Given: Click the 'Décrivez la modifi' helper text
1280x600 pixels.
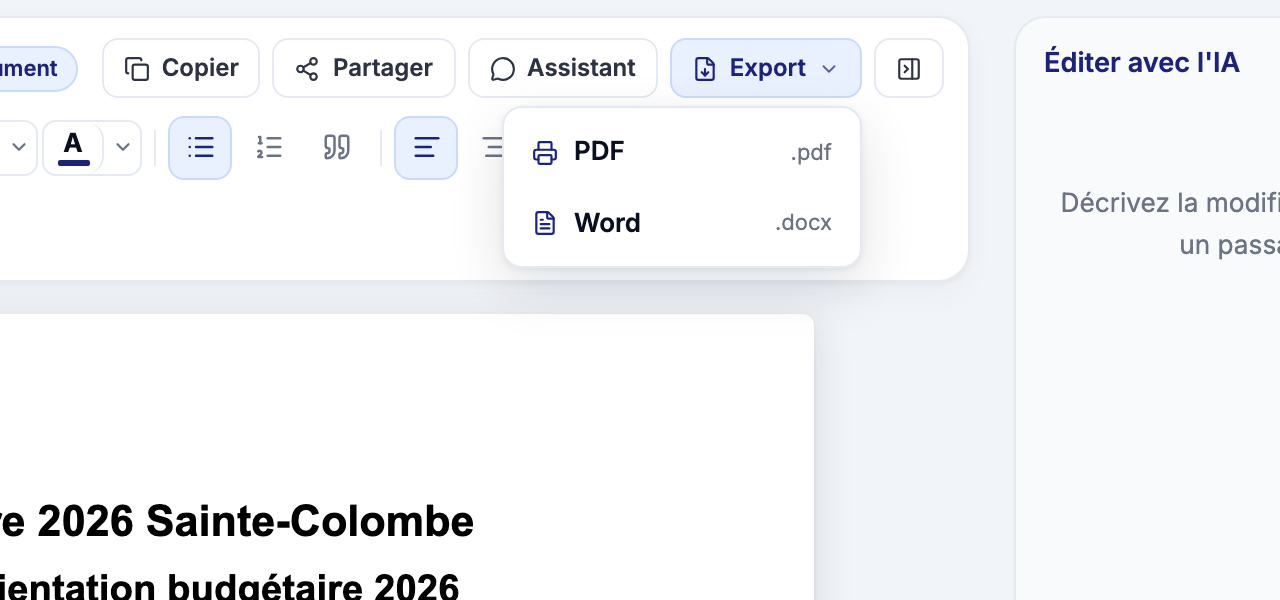Looking at the screenshot, I should [1170, 203].
